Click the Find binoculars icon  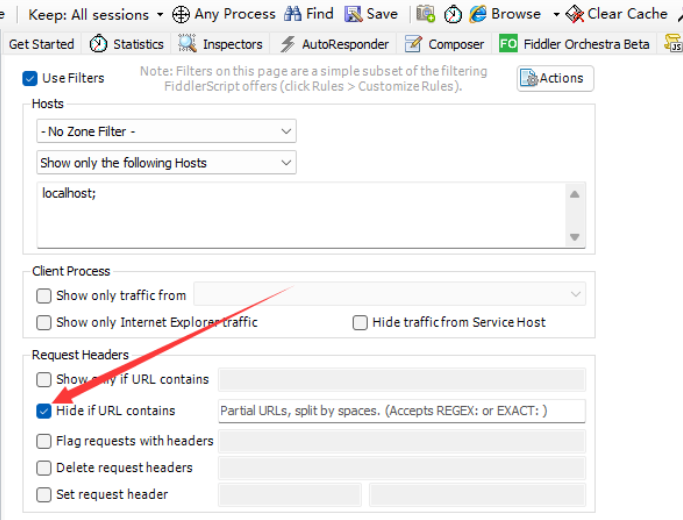[292, 14]
